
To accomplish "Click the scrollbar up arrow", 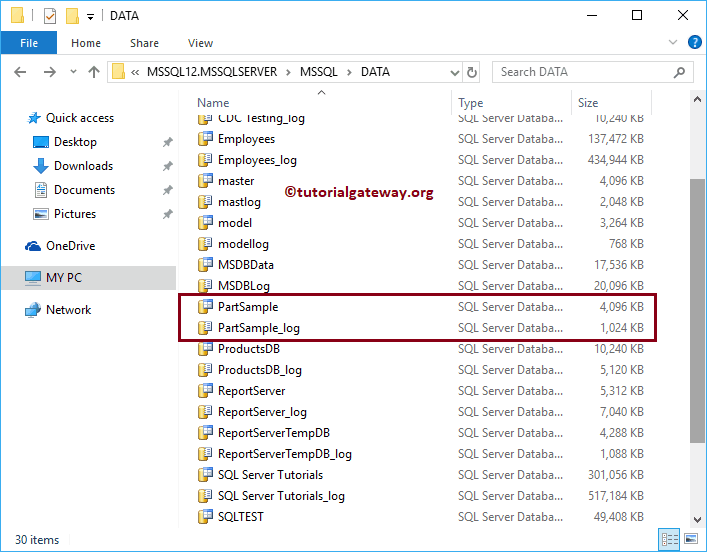I will pyautogui.click(x=697, y=99).
